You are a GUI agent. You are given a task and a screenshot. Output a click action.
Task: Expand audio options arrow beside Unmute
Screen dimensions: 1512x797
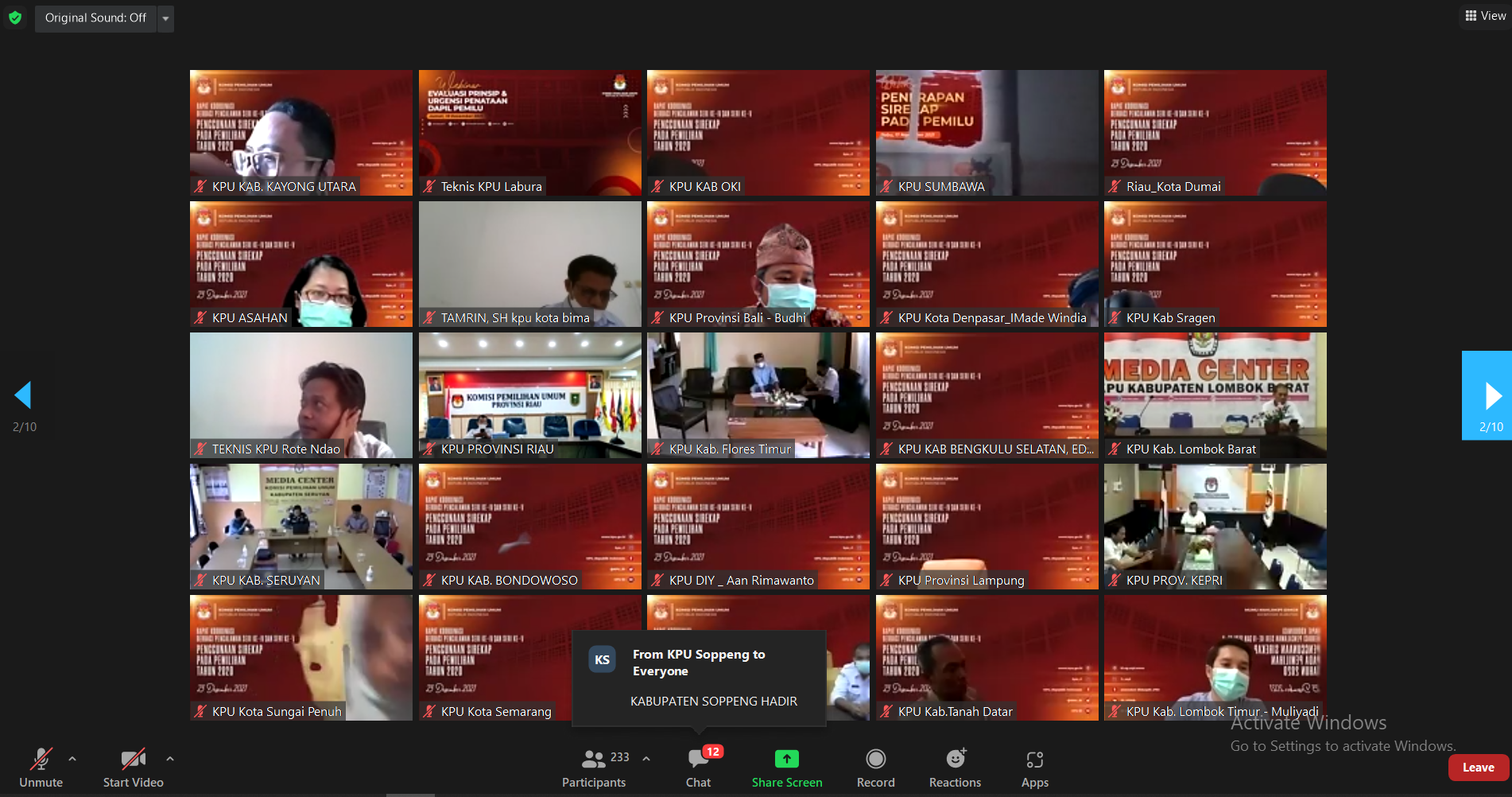click(72, 759)
